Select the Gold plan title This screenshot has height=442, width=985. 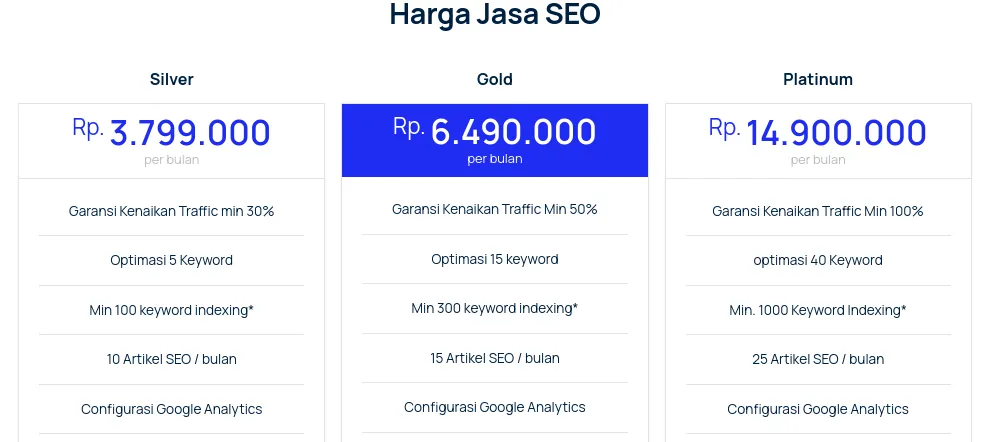(x=494, y=79)
